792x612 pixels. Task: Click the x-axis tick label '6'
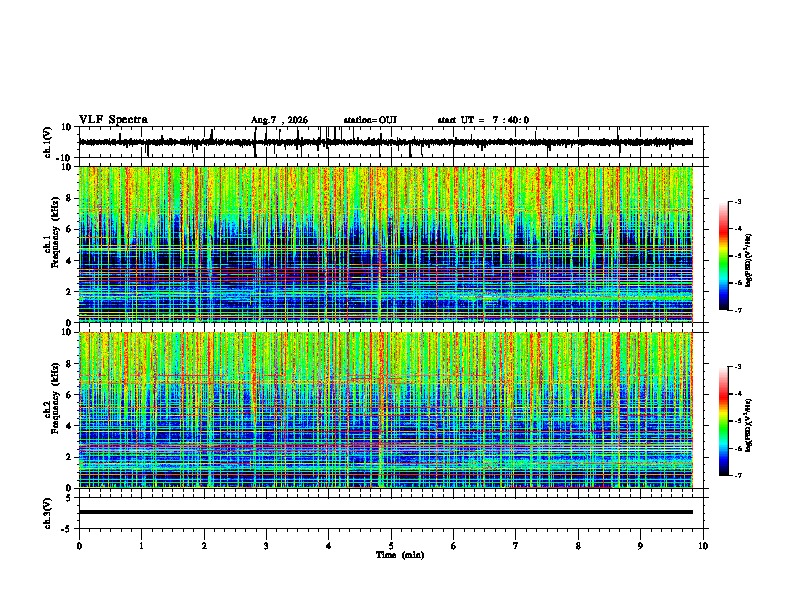tap(454, 546)
